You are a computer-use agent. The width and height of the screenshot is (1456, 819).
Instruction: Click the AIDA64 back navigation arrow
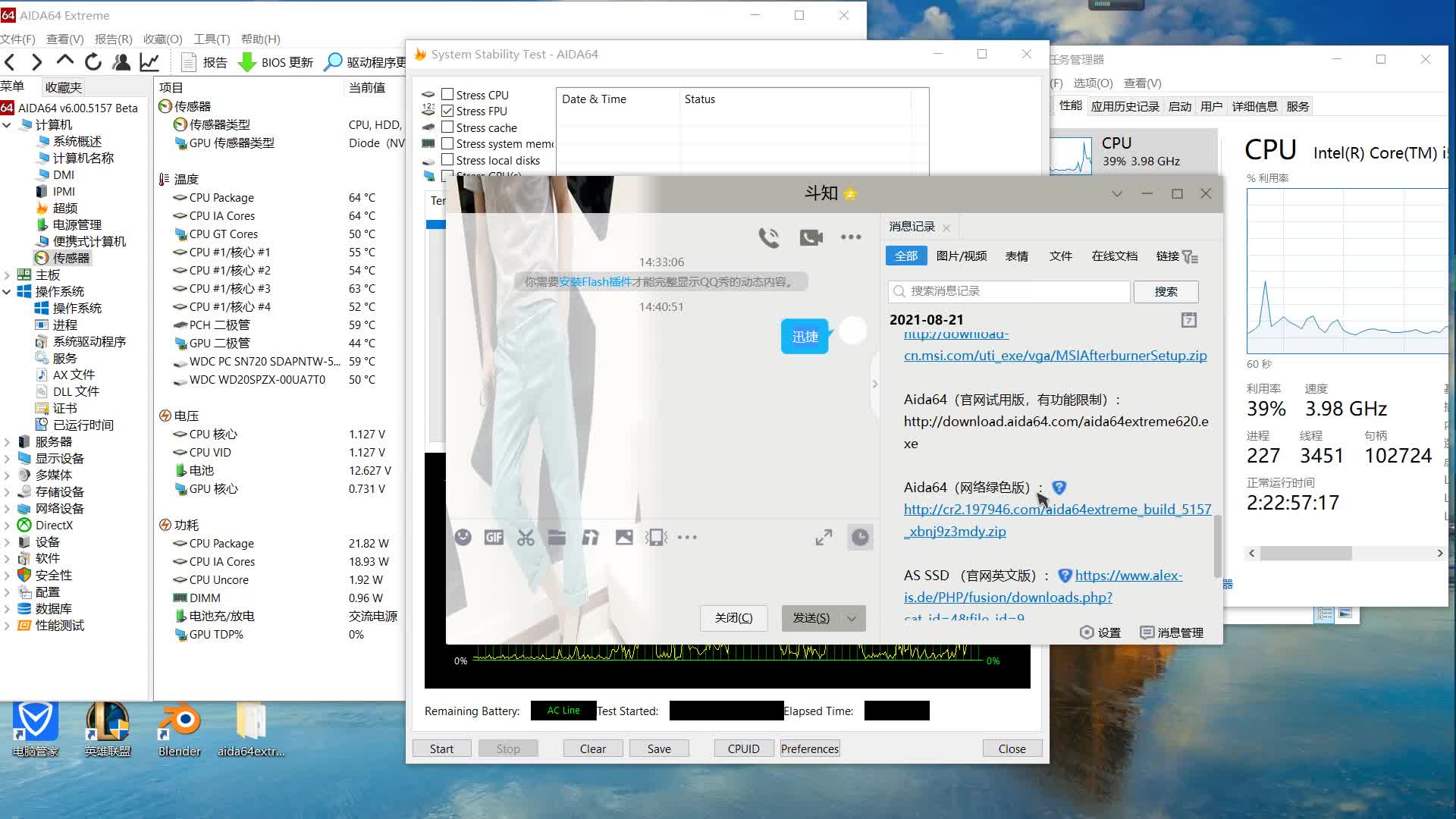(x=10, y=62)
